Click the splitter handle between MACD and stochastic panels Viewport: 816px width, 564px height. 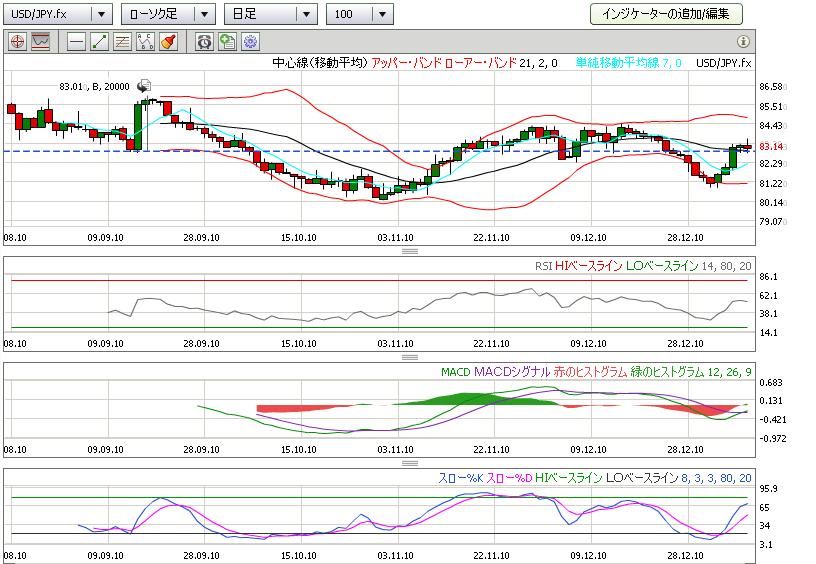pyautogui.click(x=410, y=463)
